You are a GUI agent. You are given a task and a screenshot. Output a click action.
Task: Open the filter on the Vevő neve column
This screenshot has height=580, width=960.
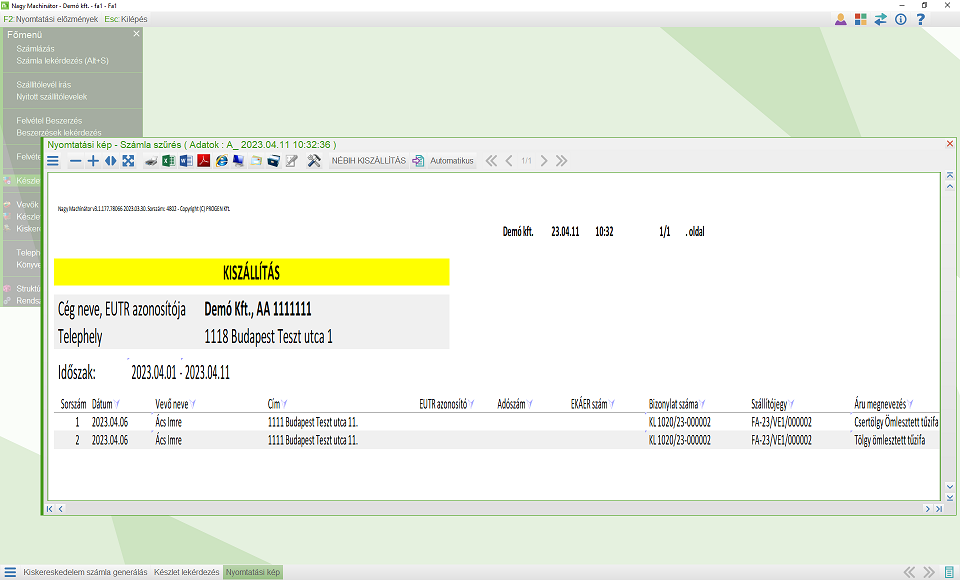click(193, 404)
